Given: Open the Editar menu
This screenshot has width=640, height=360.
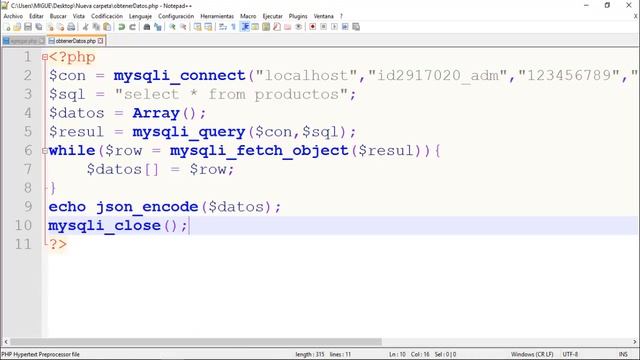Looking at the screenshot, I should pos(36,16).
